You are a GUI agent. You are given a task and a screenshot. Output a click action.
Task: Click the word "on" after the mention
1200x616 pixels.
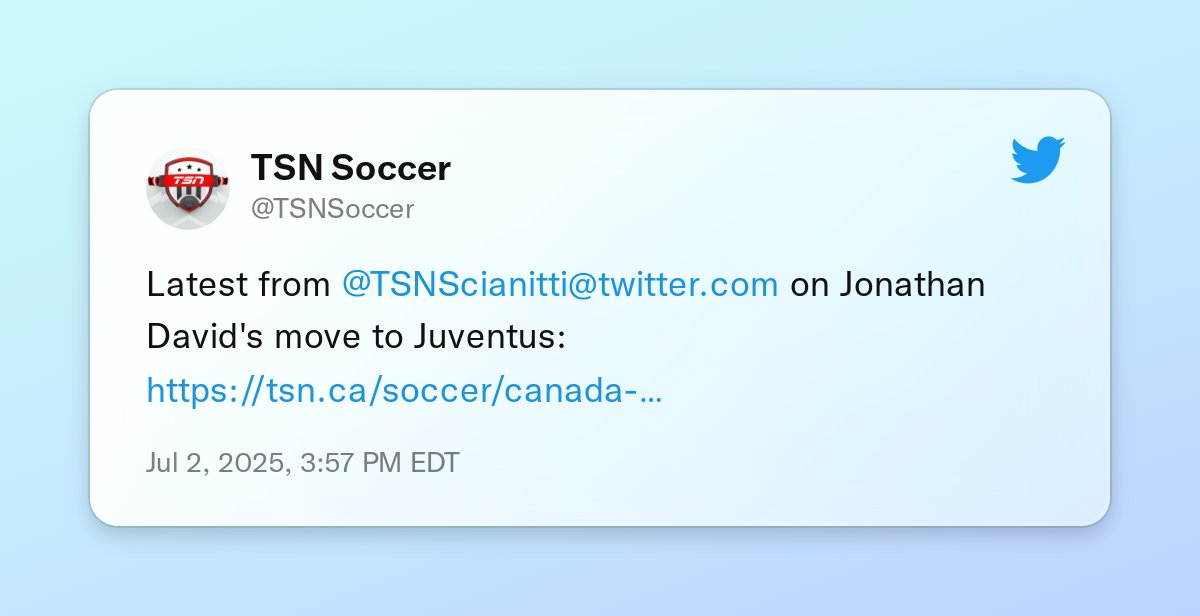[x=809, y=287]
